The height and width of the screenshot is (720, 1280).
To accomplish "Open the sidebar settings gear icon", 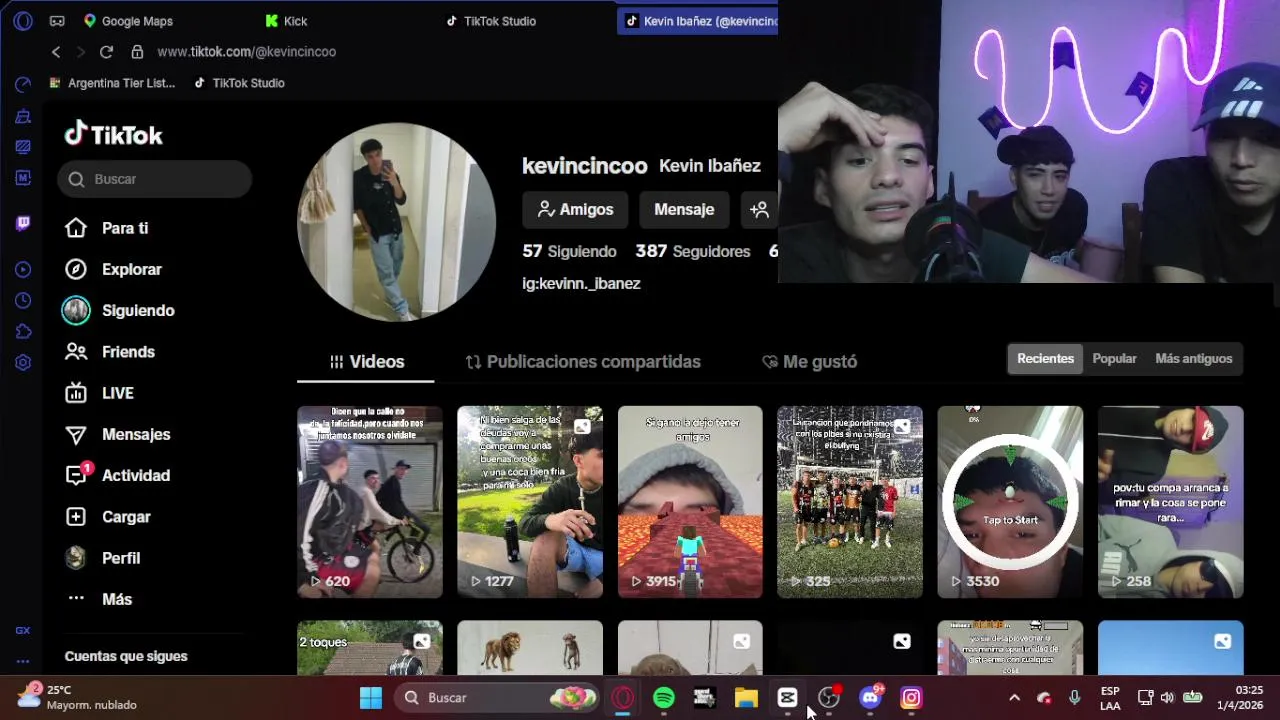I will [x=23, y=362].
